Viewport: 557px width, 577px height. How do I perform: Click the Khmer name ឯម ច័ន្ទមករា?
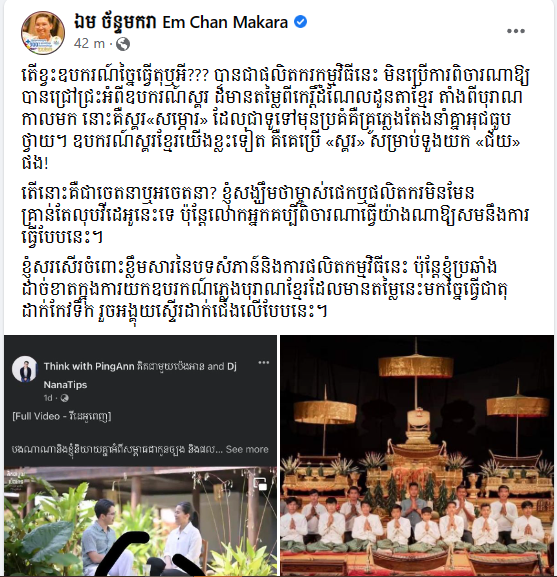click(x=115, y=22)
